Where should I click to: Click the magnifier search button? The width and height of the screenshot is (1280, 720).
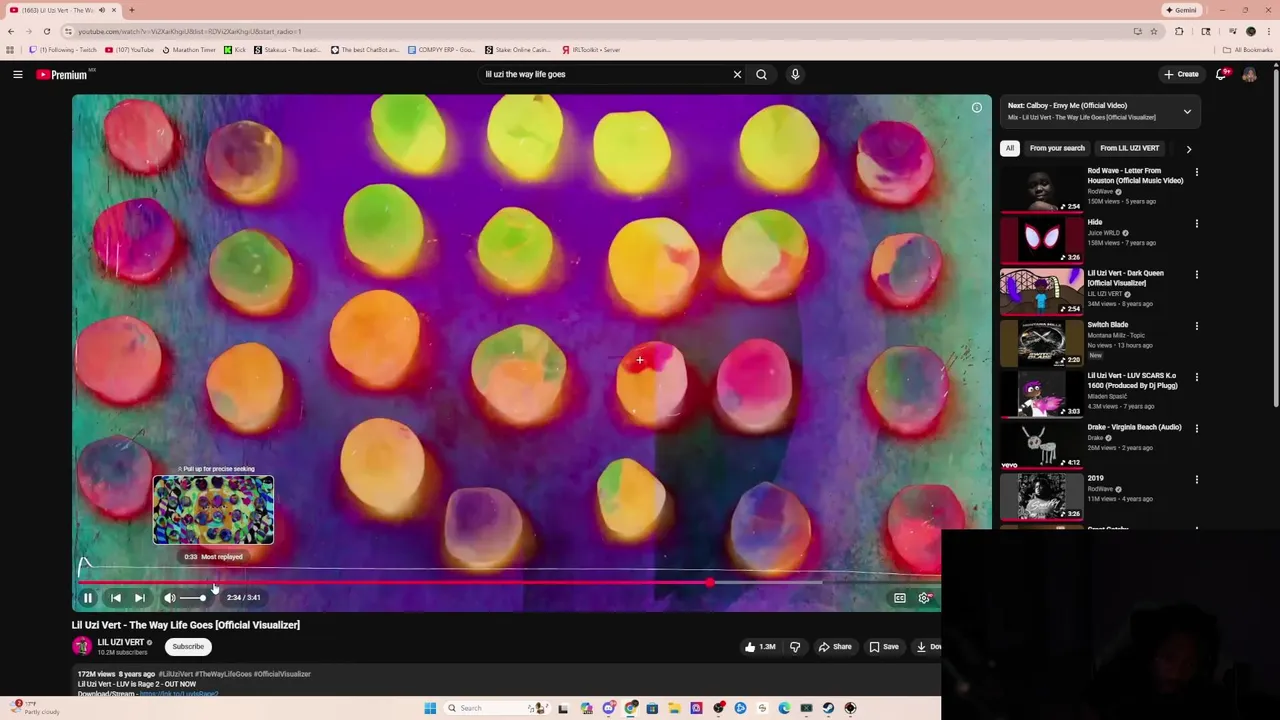pos(761,74)
